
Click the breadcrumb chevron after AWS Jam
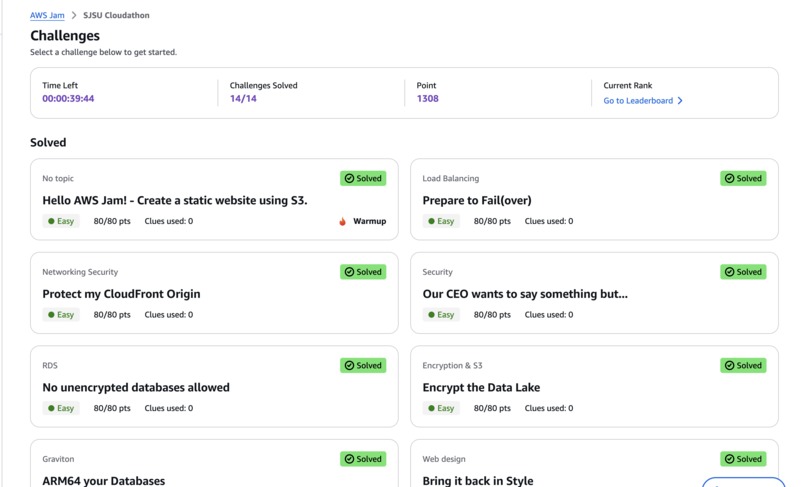[74, 15]
